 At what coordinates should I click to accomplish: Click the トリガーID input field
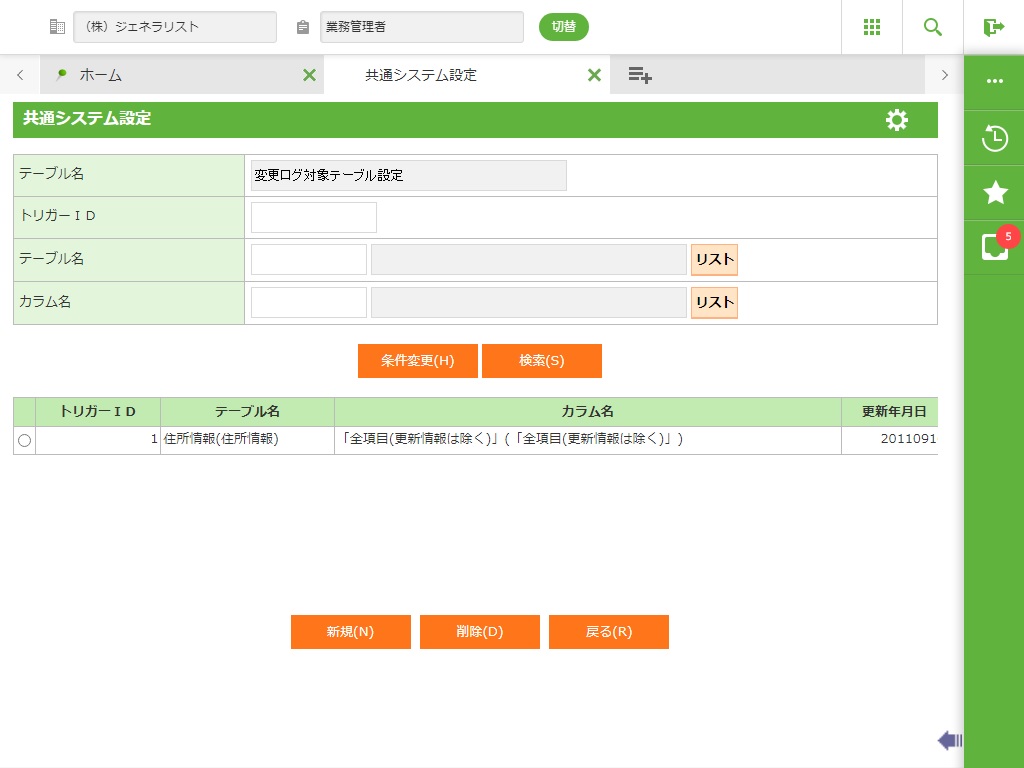(x=313, y=217)
